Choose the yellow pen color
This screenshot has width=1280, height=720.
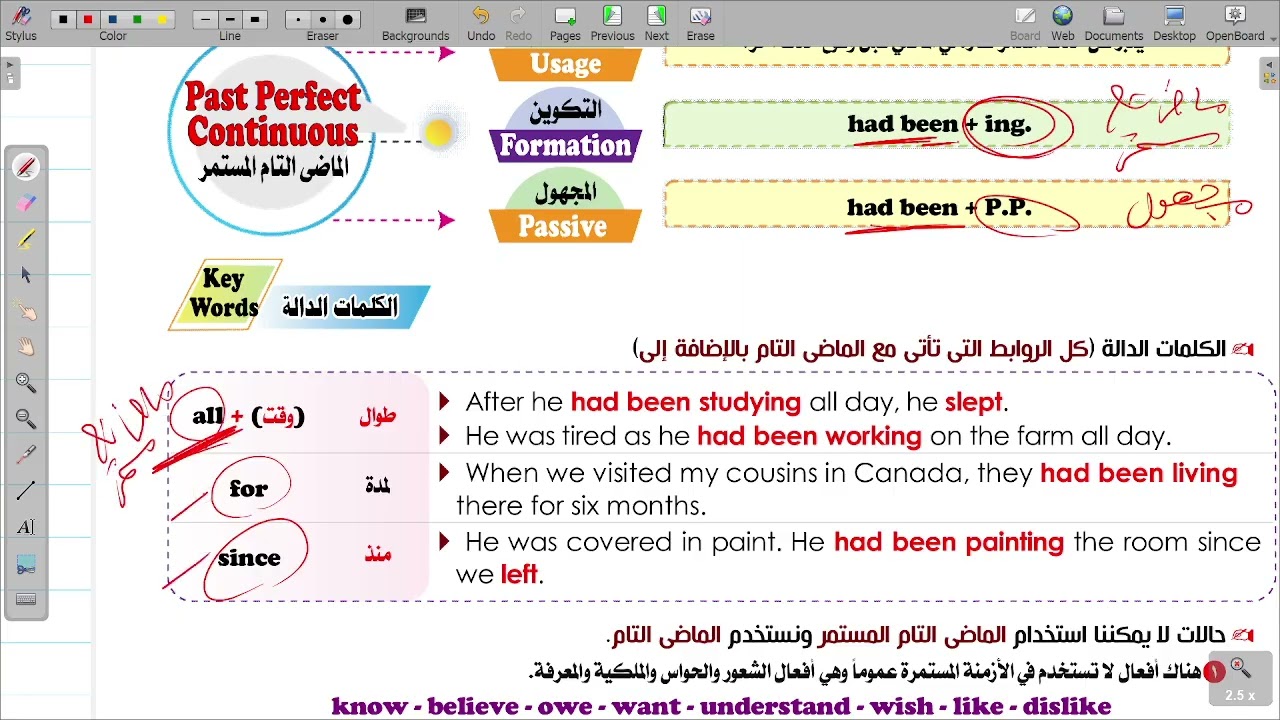point(162,19)
